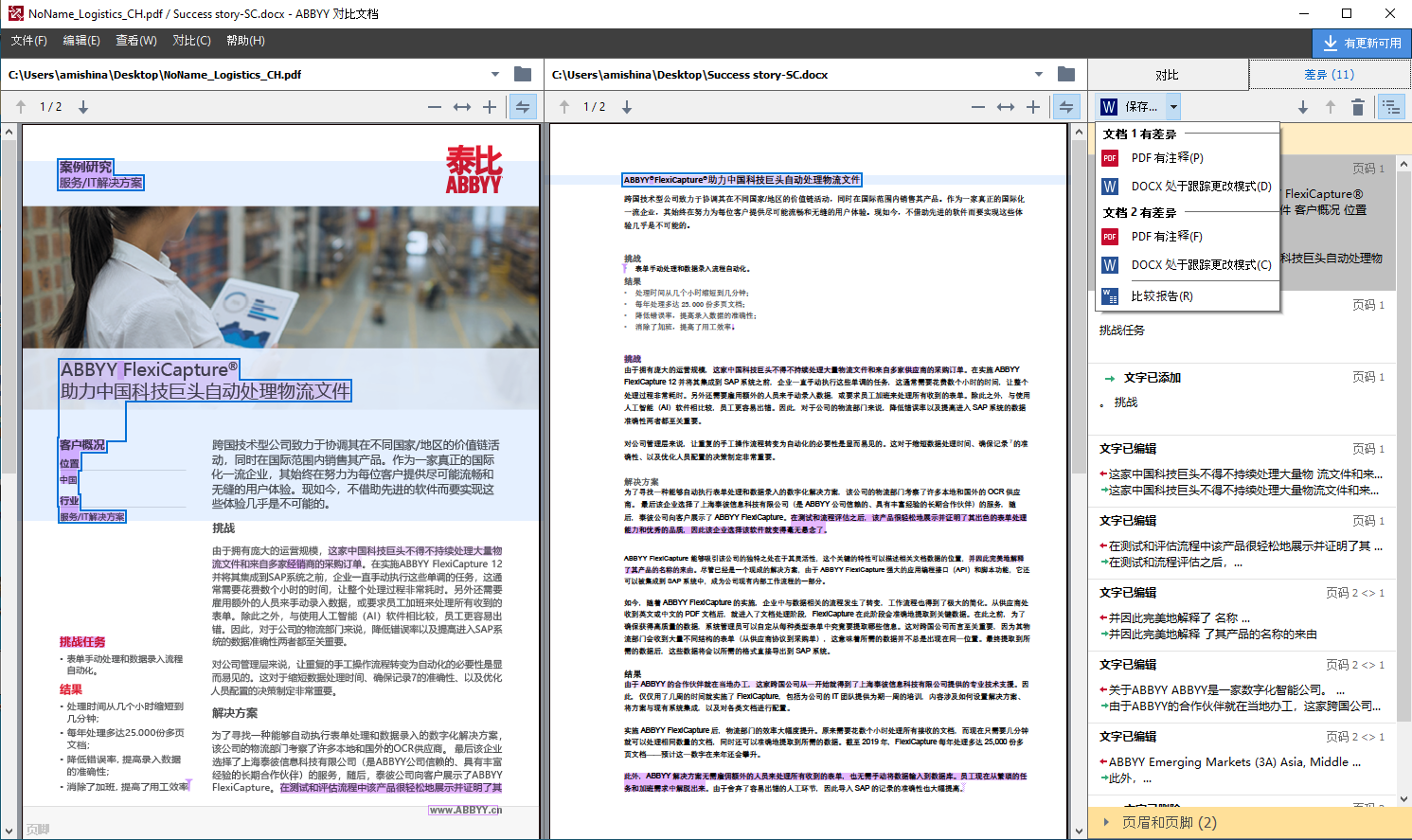This screenshot has height=840, width=1412.
Task: Save document 2 as DOCX 处于跟踪更改模式(C)
Action: click(1188, 265)
